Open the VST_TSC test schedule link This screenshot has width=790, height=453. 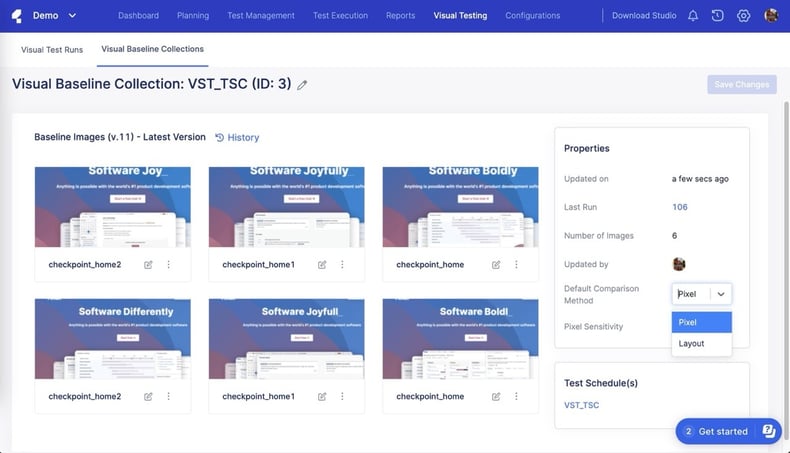tap(581, 405)
